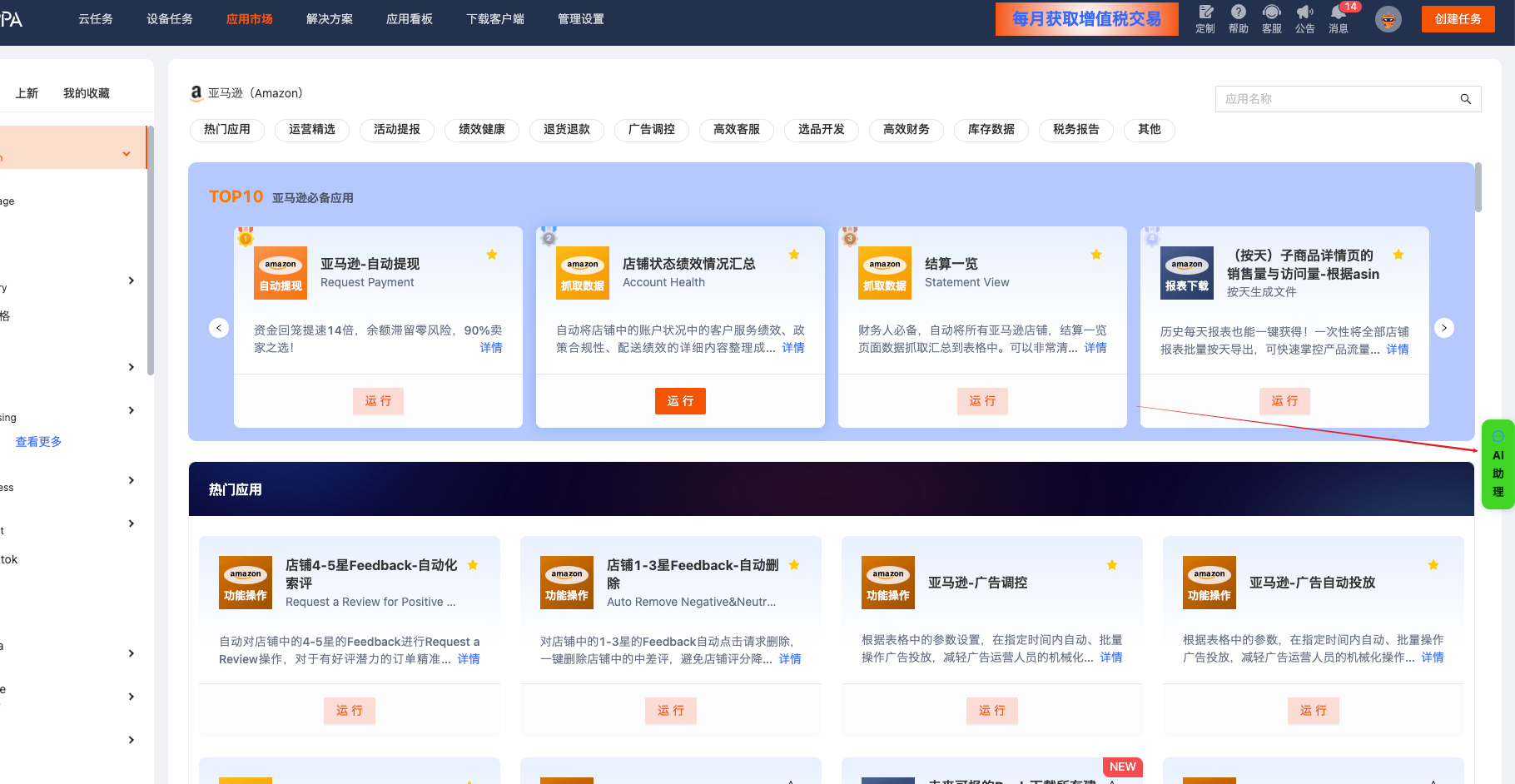The image size is (1515, 784).
Task: Filter by 热门应用 category
Action: [227, 130]
